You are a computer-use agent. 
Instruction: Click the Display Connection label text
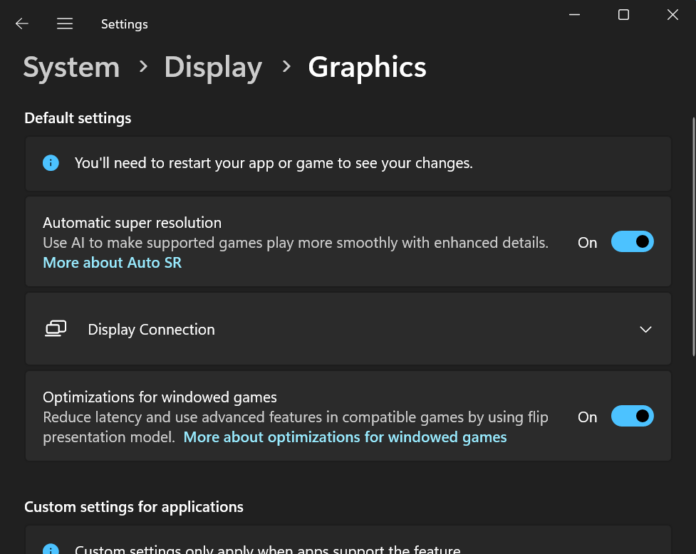(x=151, y=329)
